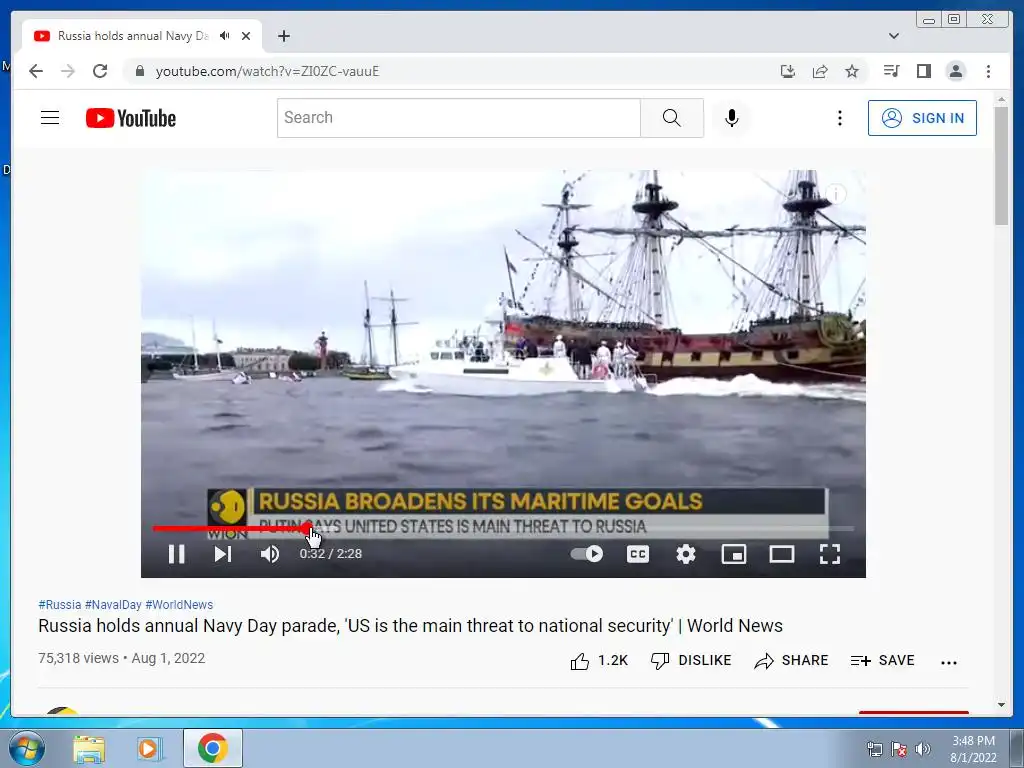This screenshot has height=768, width=1024.
Task: Click the taskbar clock showing 3:48 PM
Action: click(973, 749)
